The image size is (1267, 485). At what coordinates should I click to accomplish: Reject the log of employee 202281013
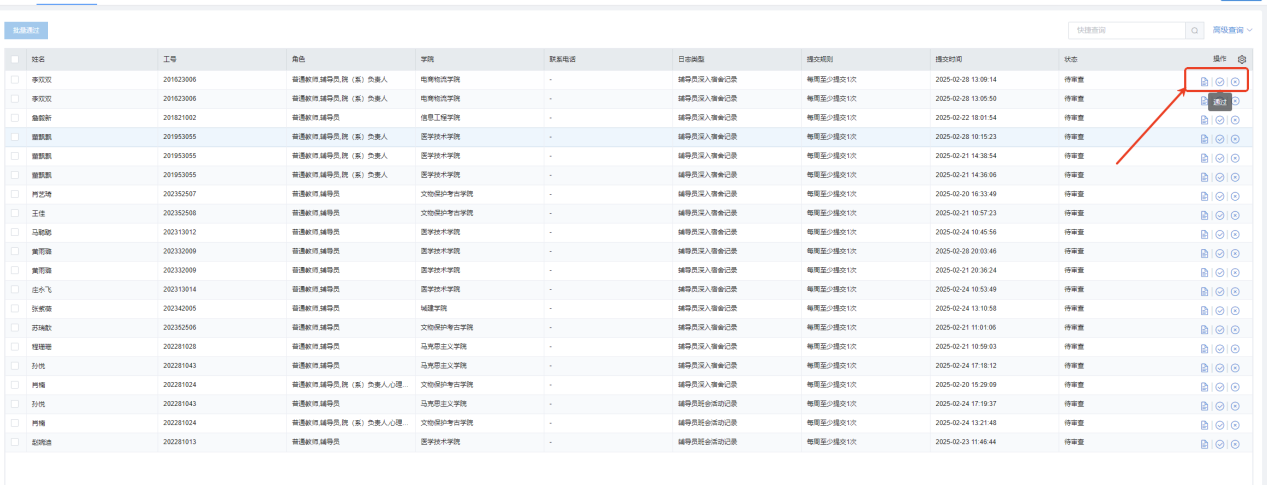1235,443
